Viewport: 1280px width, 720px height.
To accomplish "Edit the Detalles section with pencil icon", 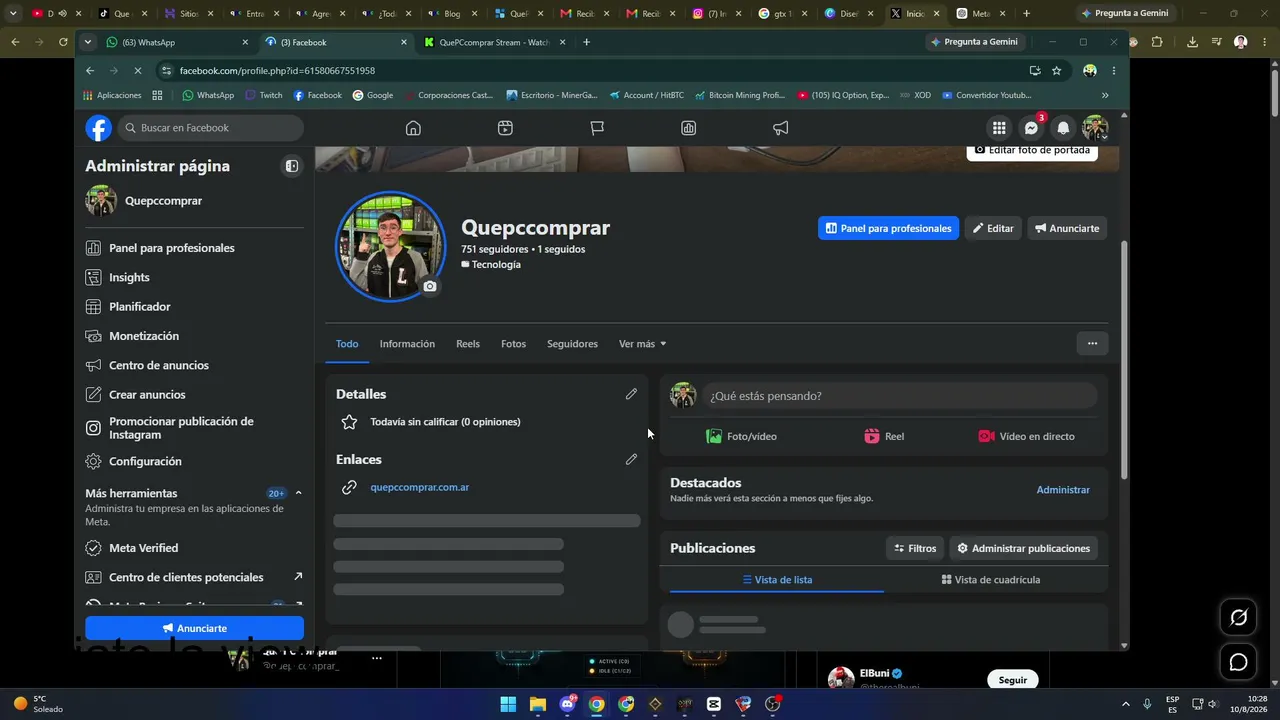I will pos(631,394).
